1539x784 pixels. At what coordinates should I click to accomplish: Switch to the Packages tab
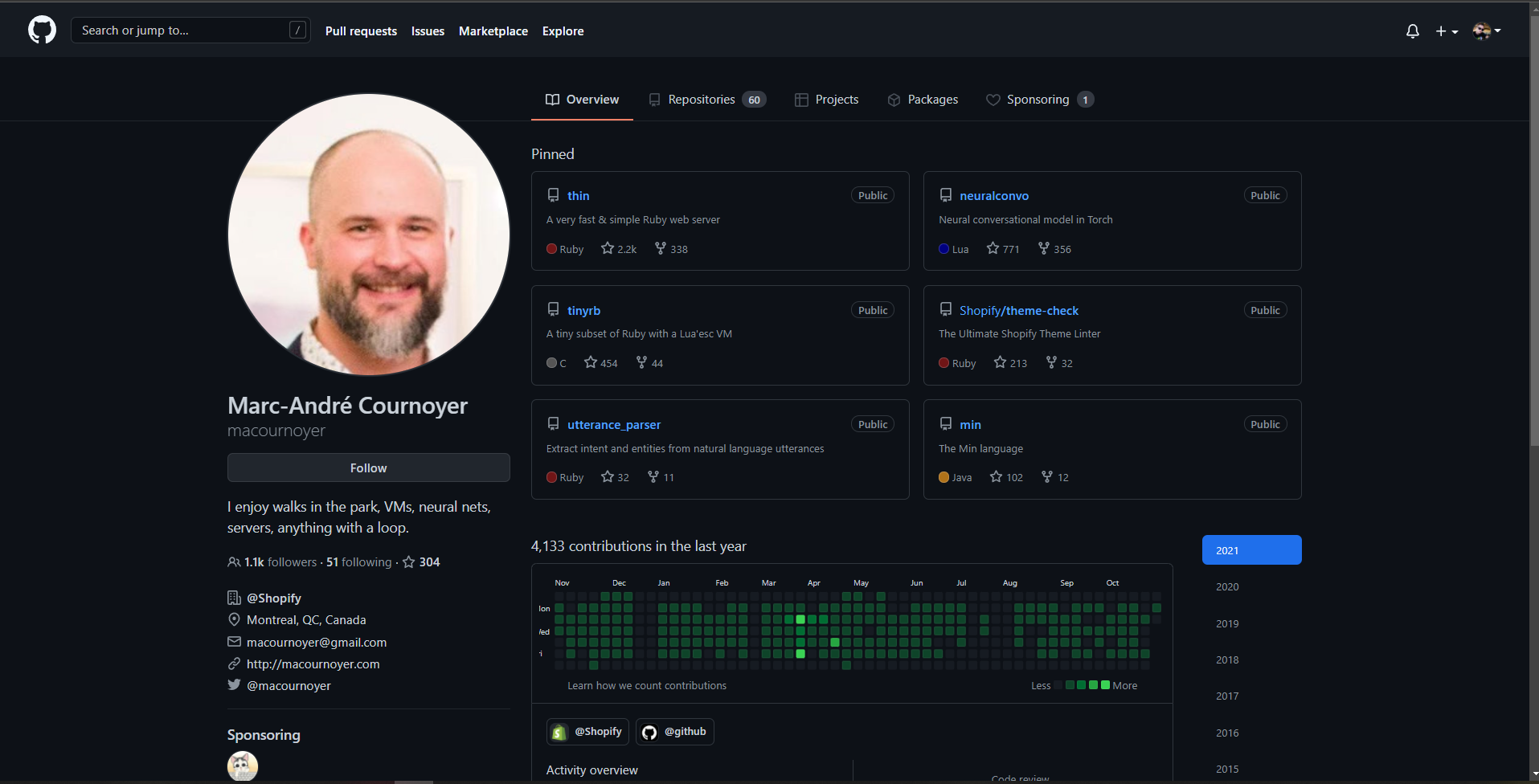[923, 100]
